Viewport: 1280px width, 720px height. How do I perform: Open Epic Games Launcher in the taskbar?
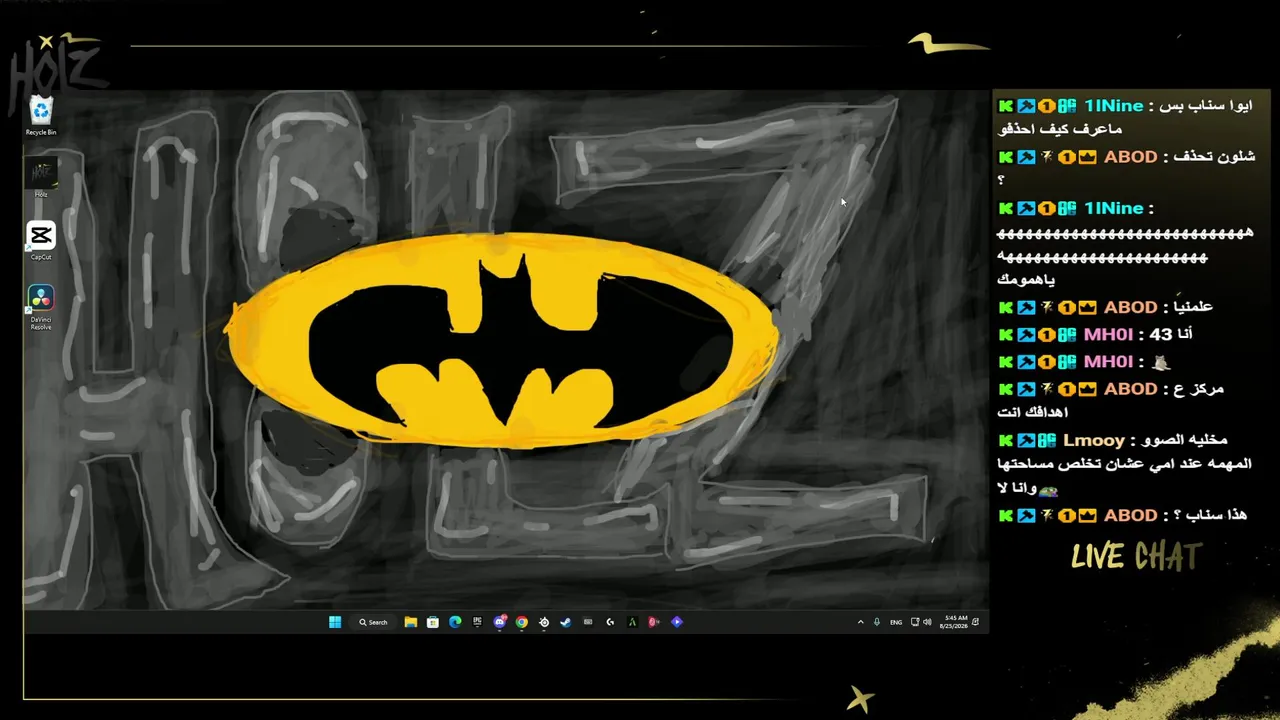[x=477, y=622]
